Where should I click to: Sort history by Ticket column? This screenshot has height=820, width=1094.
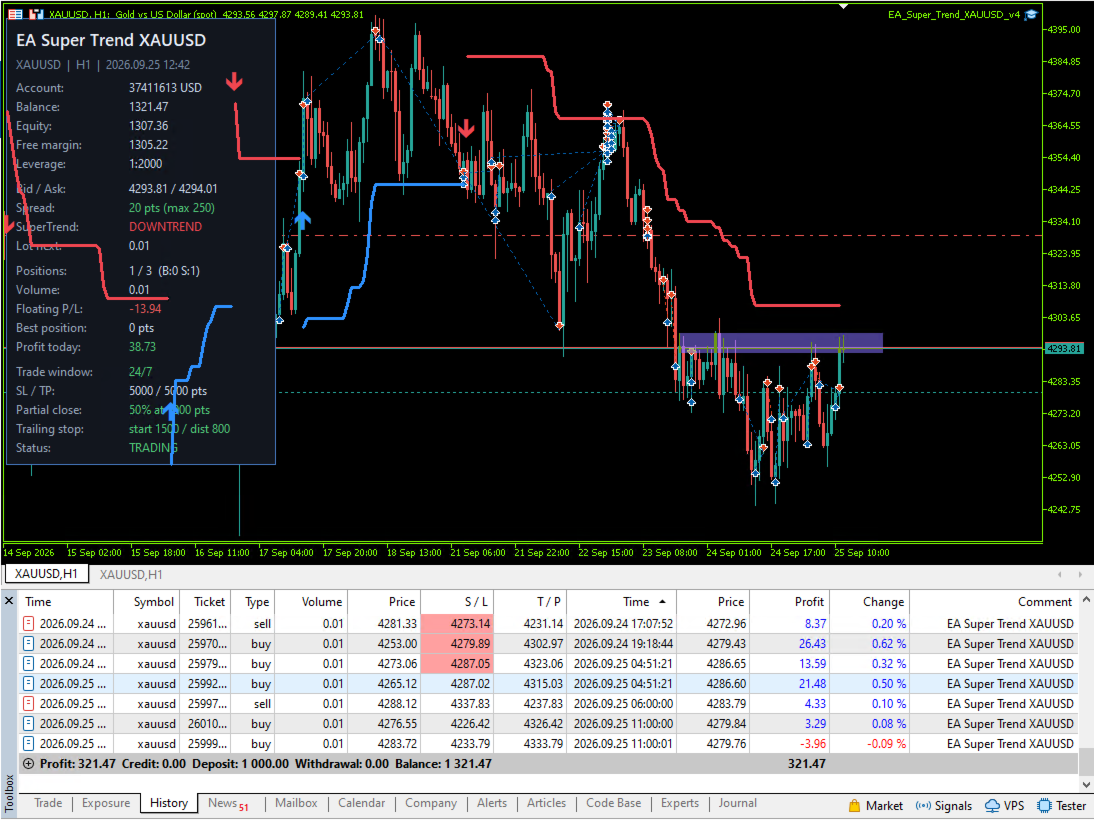click(x=204, y=602)
